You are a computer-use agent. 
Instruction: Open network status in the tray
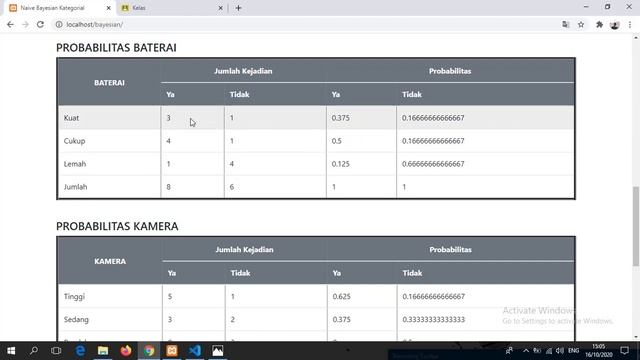pyautogui.click(x=549, y=351)
